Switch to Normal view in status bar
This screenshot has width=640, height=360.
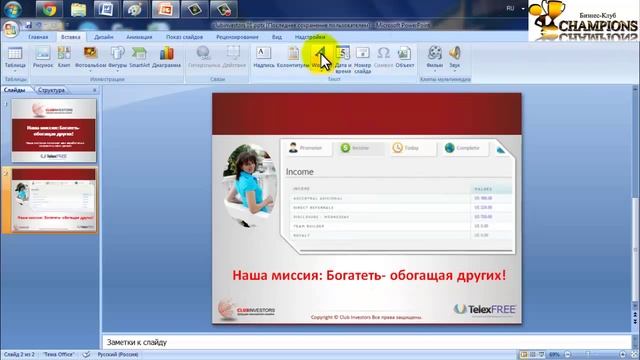[x=524, y=354]
